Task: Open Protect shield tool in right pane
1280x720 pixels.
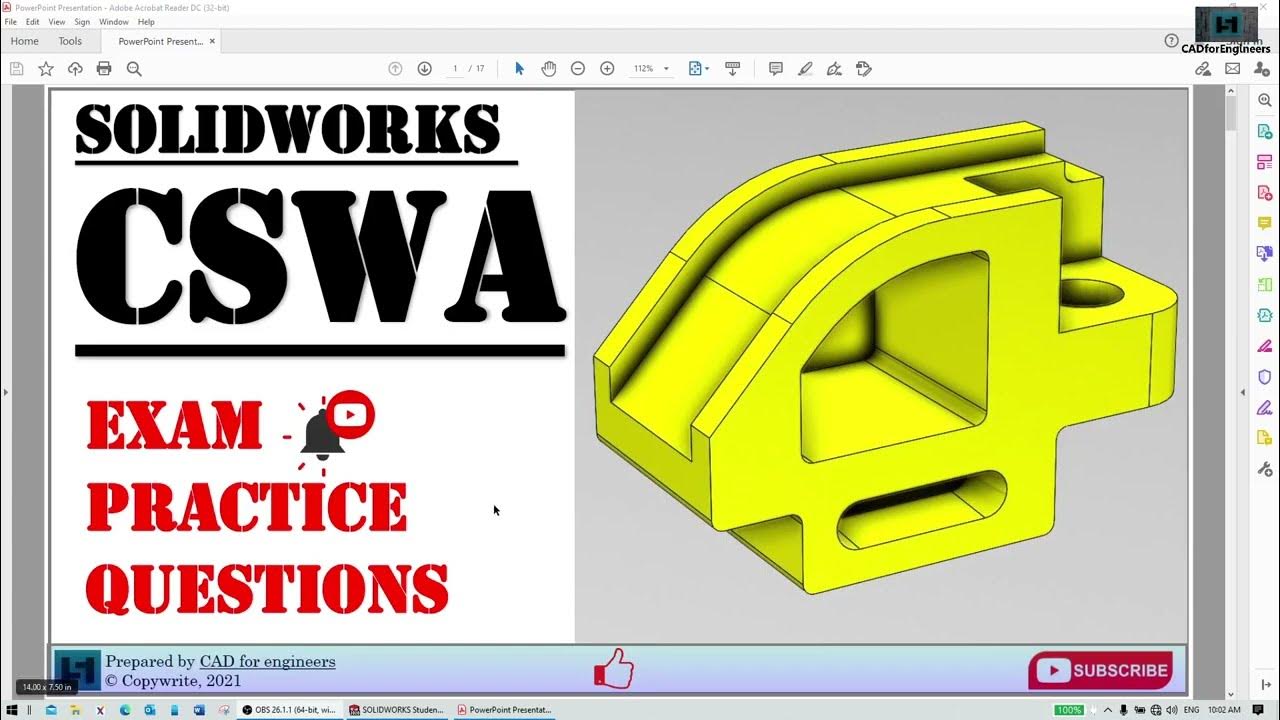Action: tap(1264, 377)
